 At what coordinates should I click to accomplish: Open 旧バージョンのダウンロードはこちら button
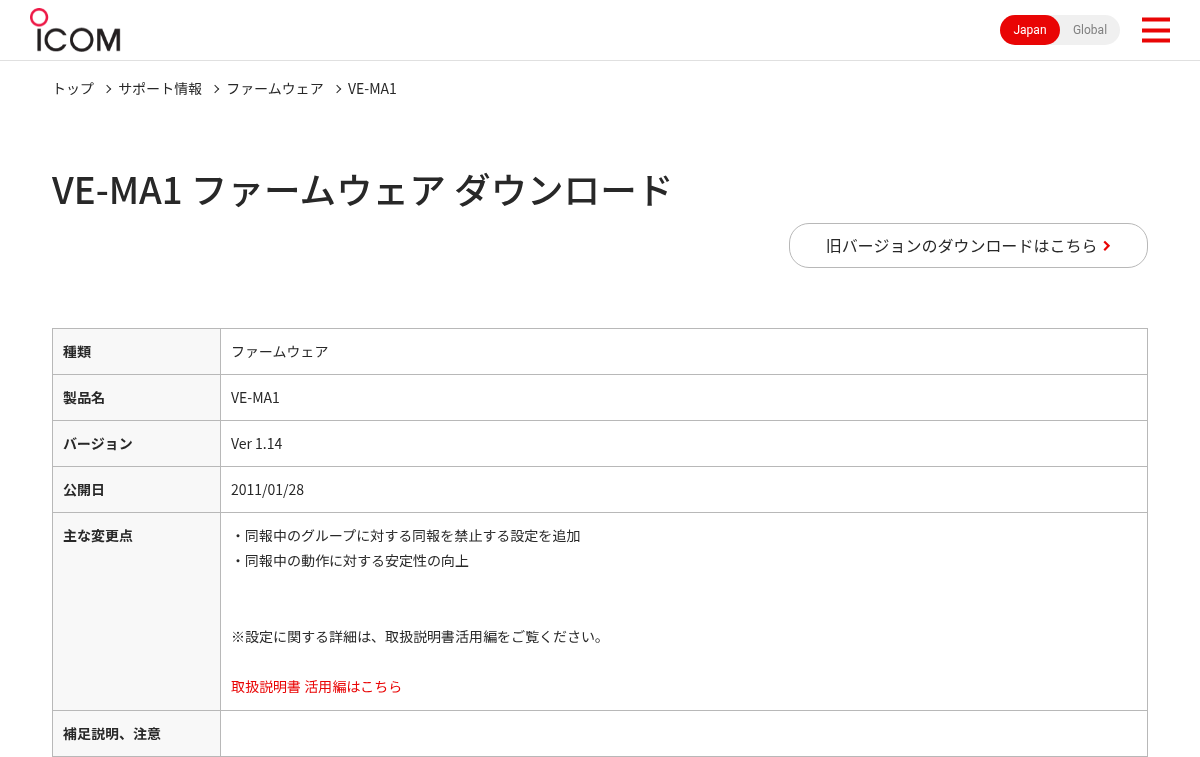pos(968,245)
